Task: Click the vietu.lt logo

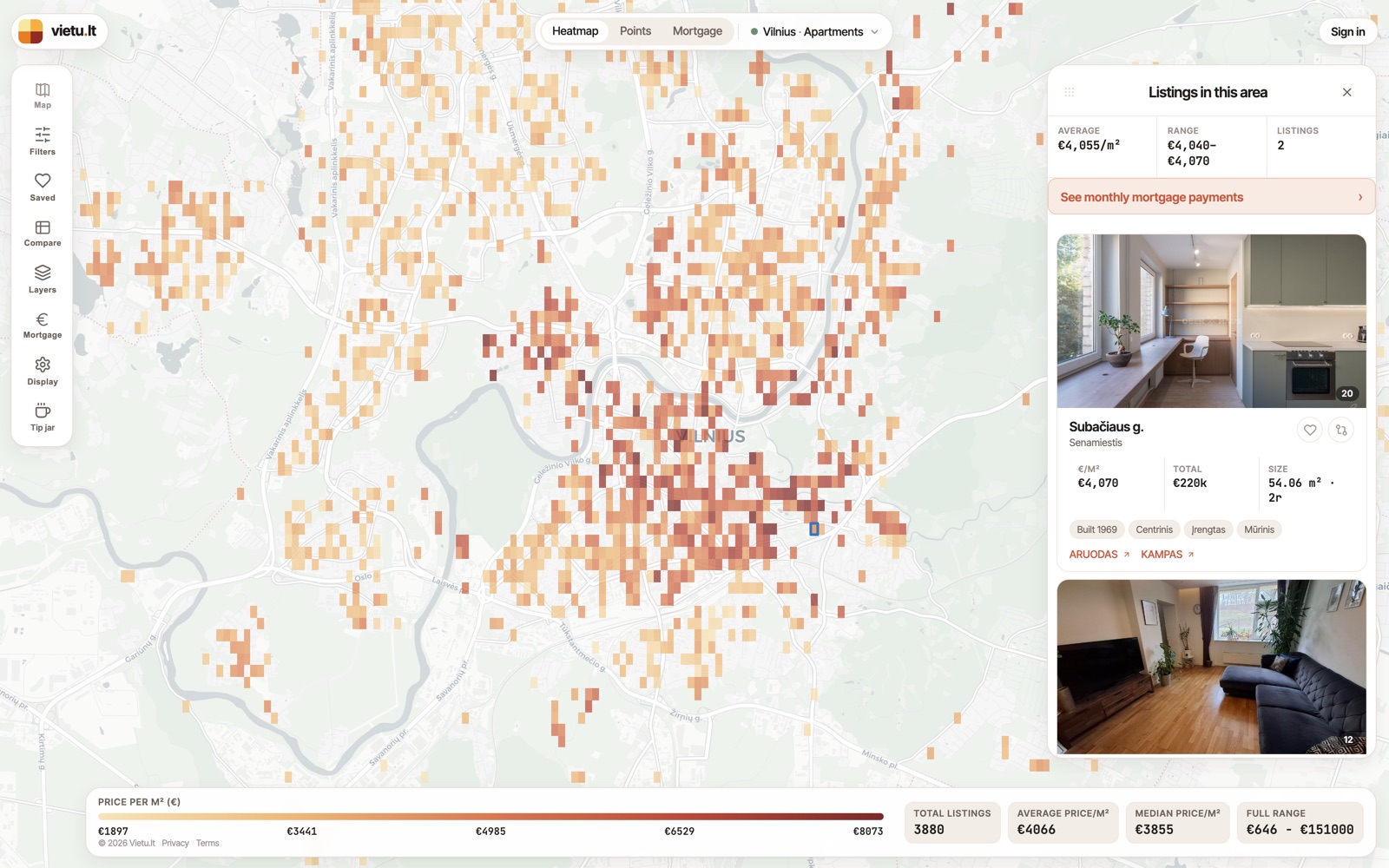Action: coord(59,31)
